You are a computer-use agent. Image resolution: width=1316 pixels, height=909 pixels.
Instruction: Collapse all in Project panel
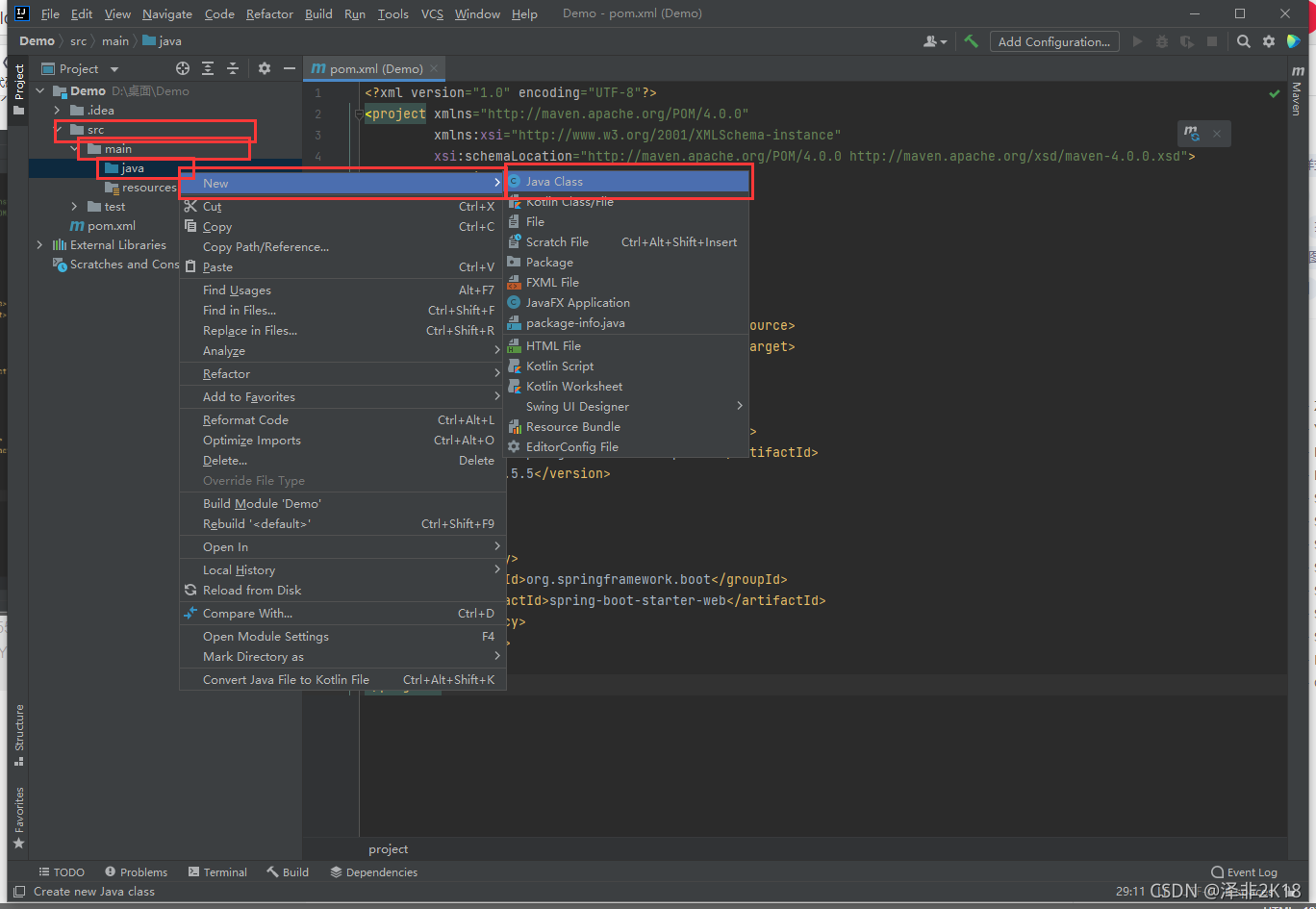click(232, 68)
